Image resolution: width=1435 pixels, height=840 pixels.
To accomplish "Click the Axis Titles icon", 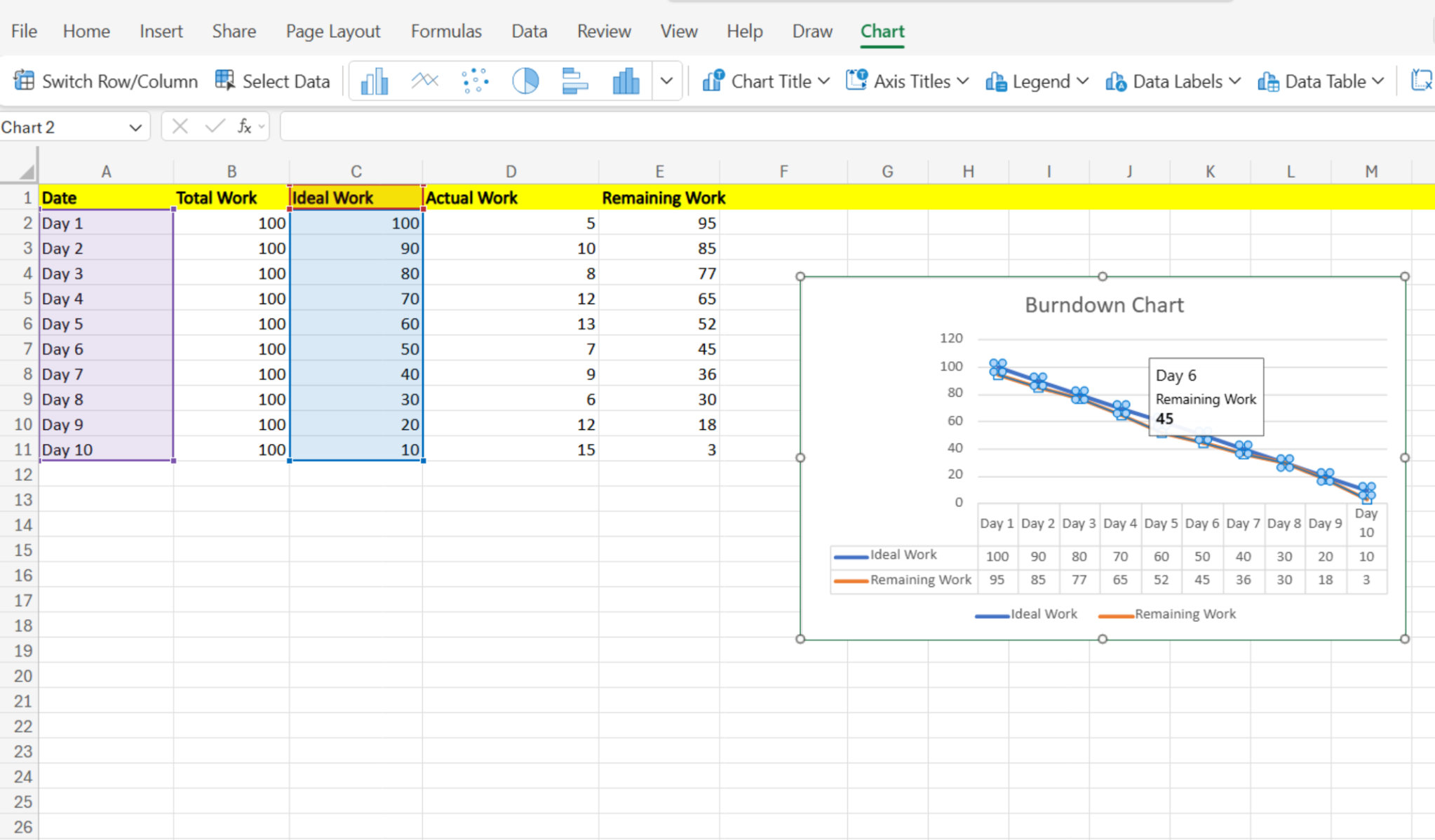I will [856, 81].
